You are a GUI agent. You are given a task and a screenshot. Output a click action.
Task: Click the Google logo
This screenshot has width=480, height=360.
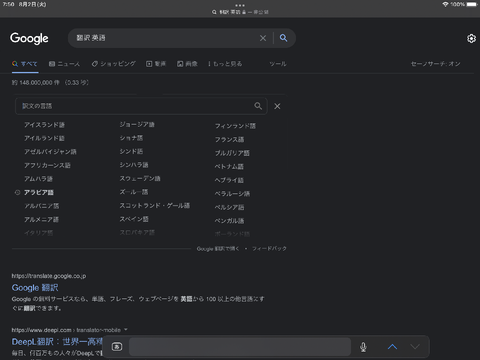tap(29, 38)
